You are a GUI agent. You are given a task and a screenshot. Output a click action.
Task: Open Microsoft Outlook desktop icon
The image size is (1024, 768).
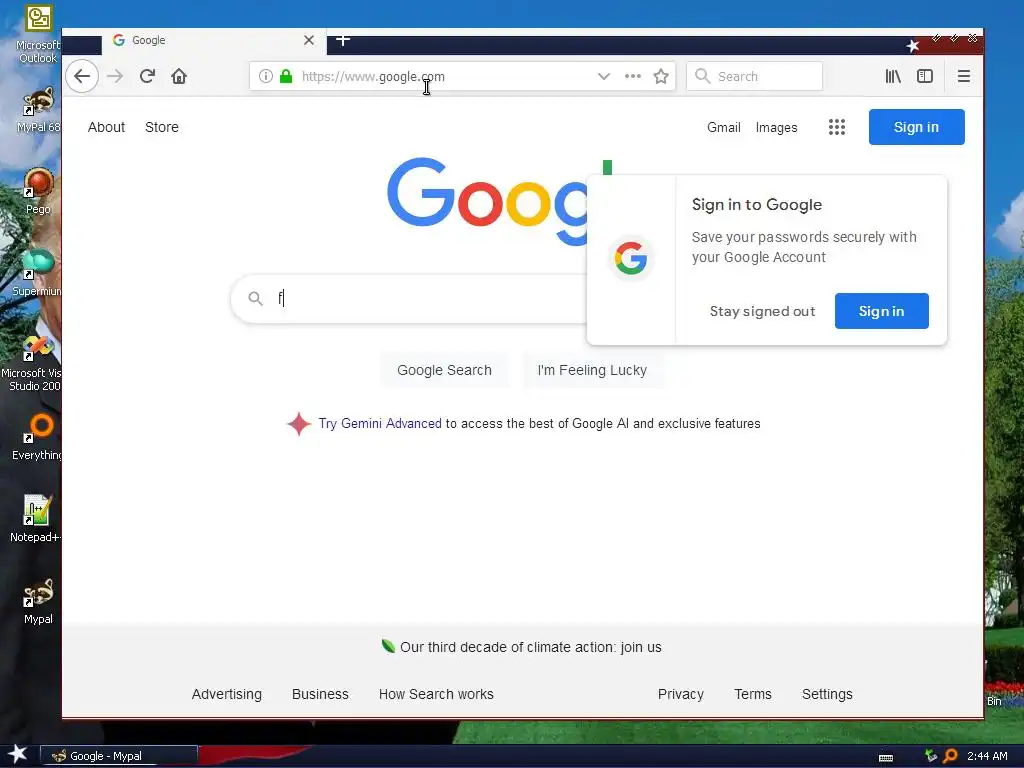(38, 34)
